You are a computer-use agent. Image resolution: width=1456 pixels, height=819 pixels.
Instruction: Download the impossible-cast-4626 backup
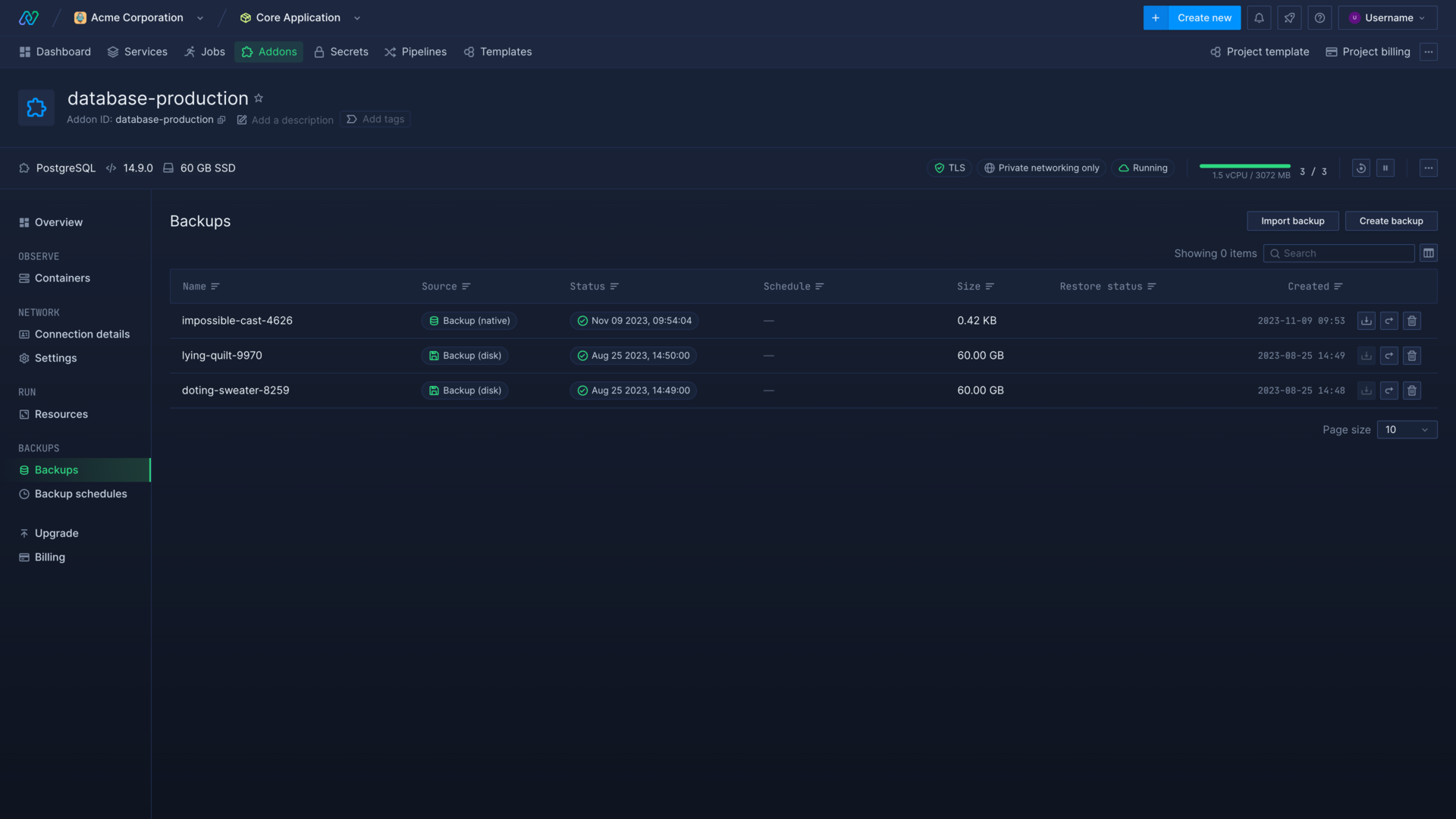[x=1367, y=321]
